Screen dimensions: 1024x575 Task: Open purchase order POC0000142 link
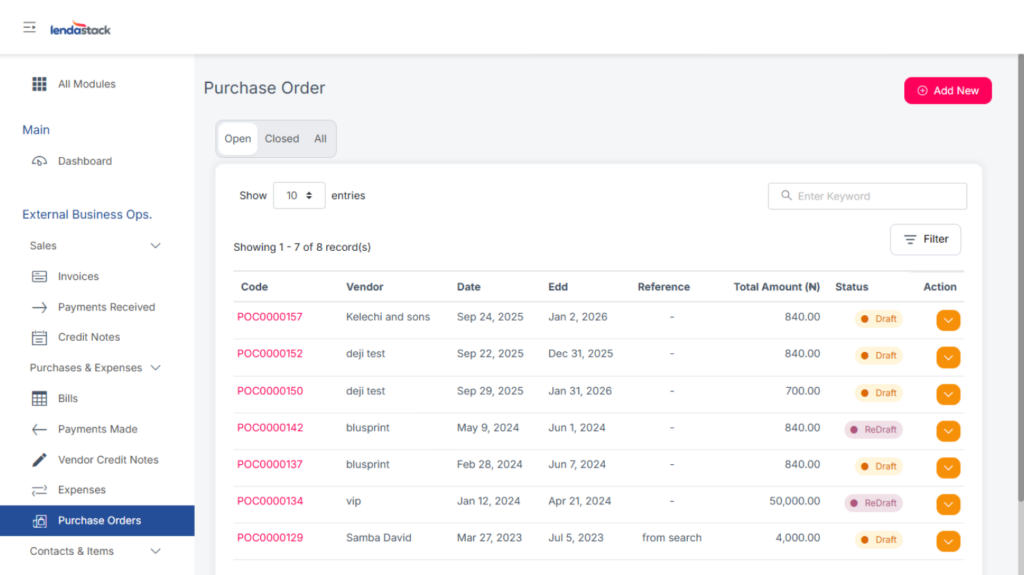pyautogui.click(x=270, y=428)
